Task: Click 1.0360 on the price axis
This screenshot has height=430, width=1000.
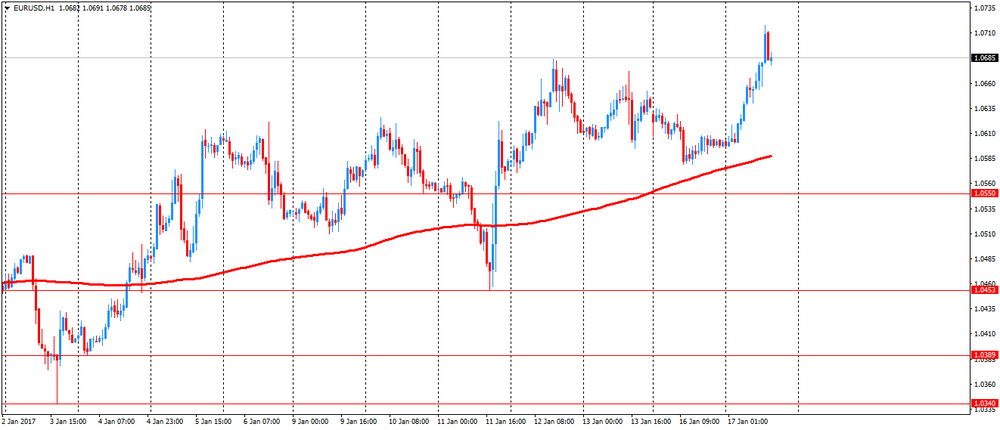Action: tap(983, 384)
